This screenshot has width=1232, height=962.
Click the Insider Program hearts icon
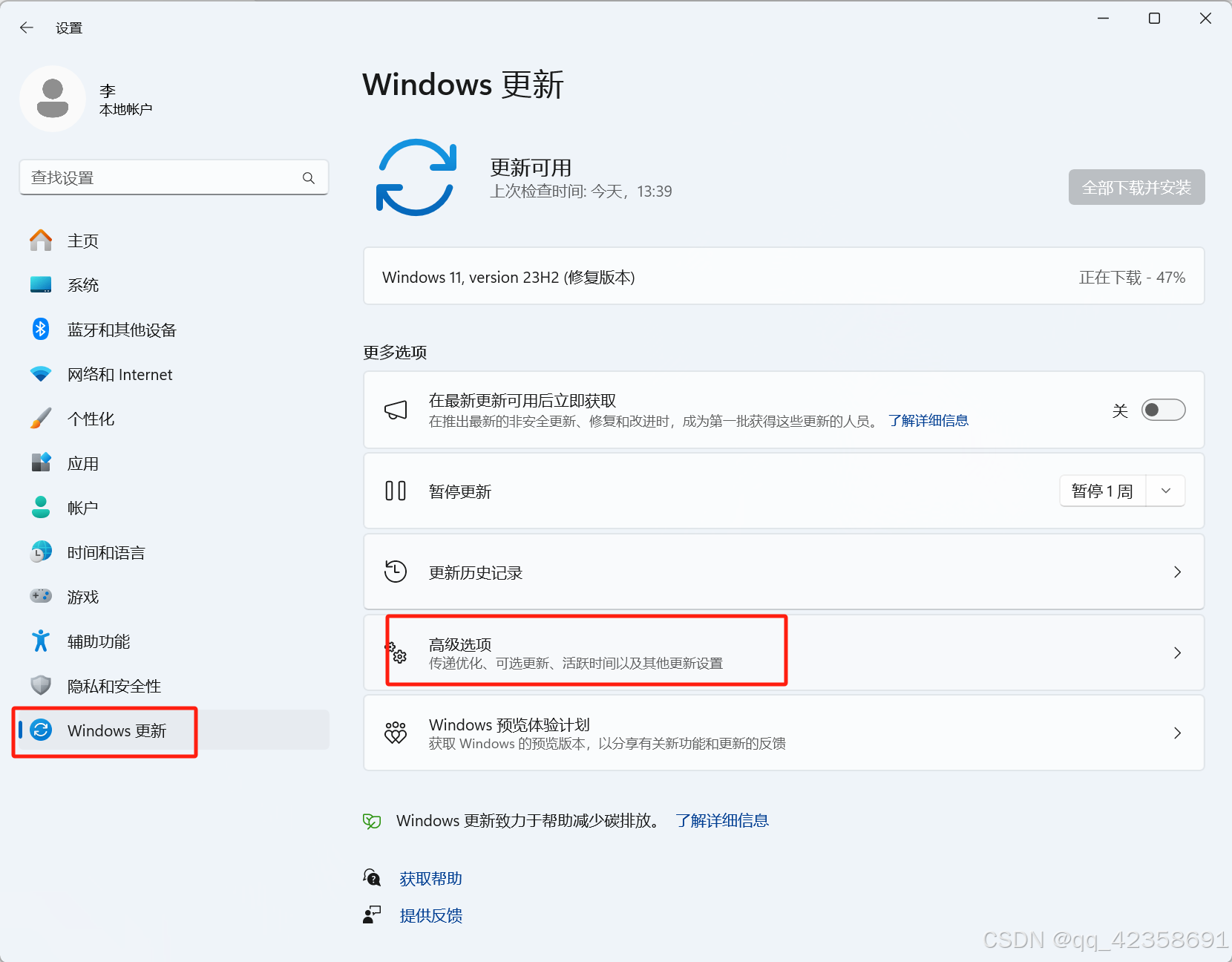pos(396,733)
